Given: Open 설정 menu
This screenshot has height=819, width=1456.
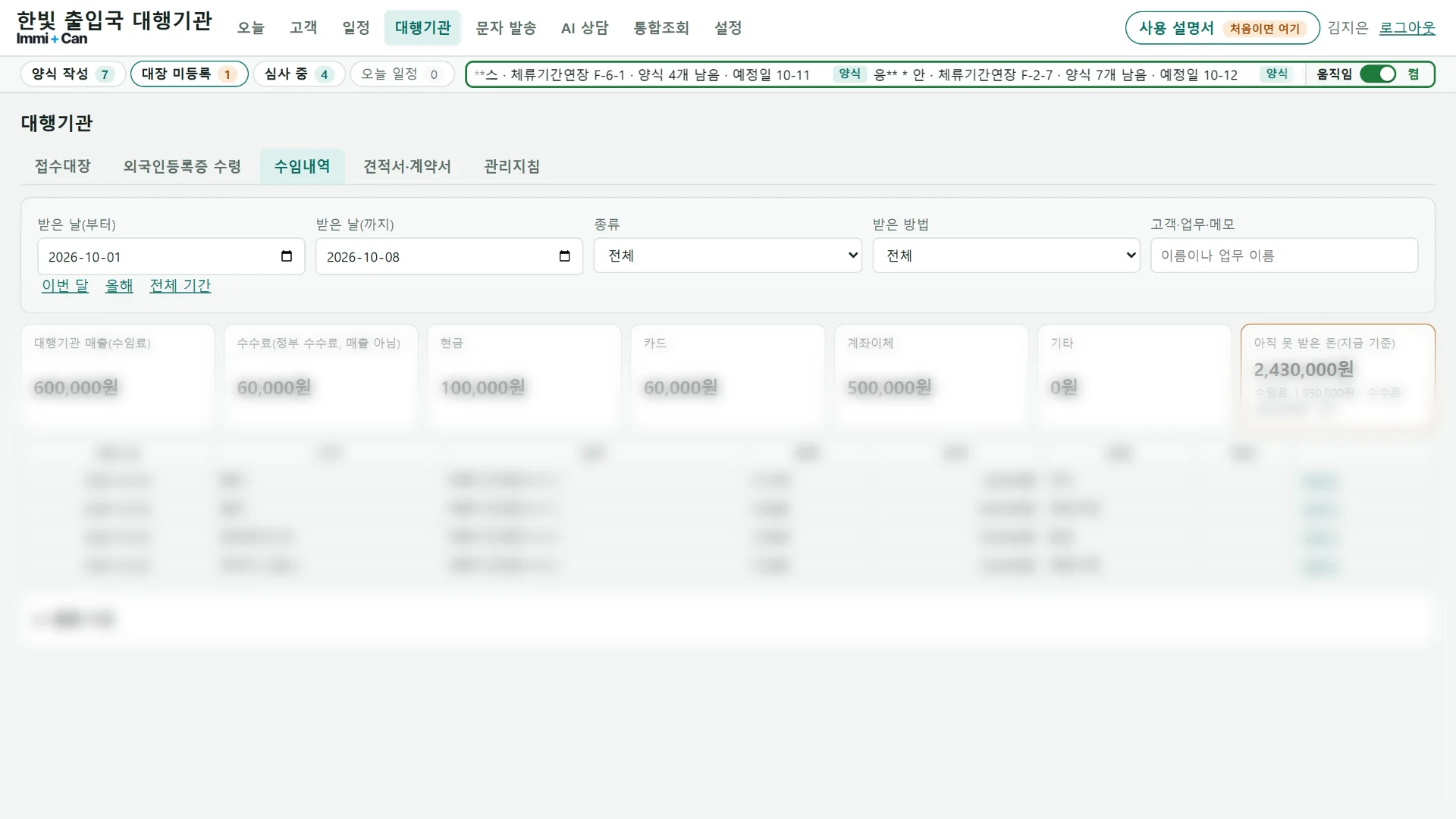Looking at the screenshot, I should point(728,27).
